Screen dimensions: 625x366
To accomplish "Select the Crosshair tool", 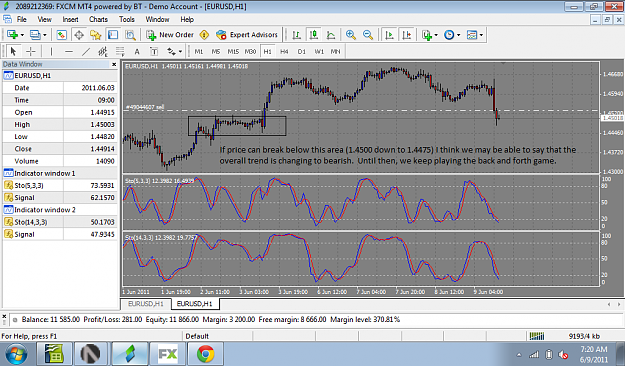I will pos(30,51).
